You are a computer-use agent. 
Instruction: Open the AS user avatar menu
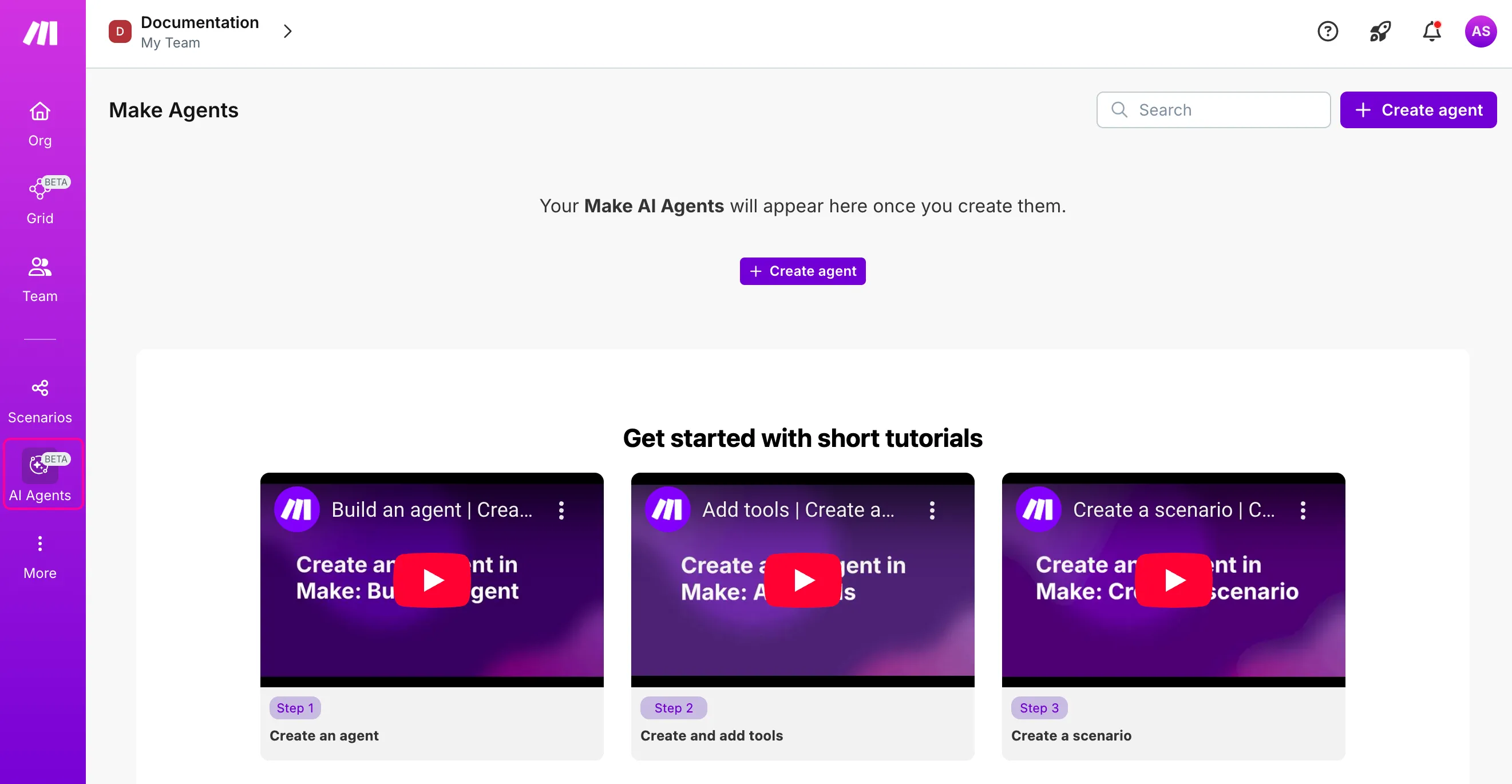pyautogui.click(x=1481, y=31)
